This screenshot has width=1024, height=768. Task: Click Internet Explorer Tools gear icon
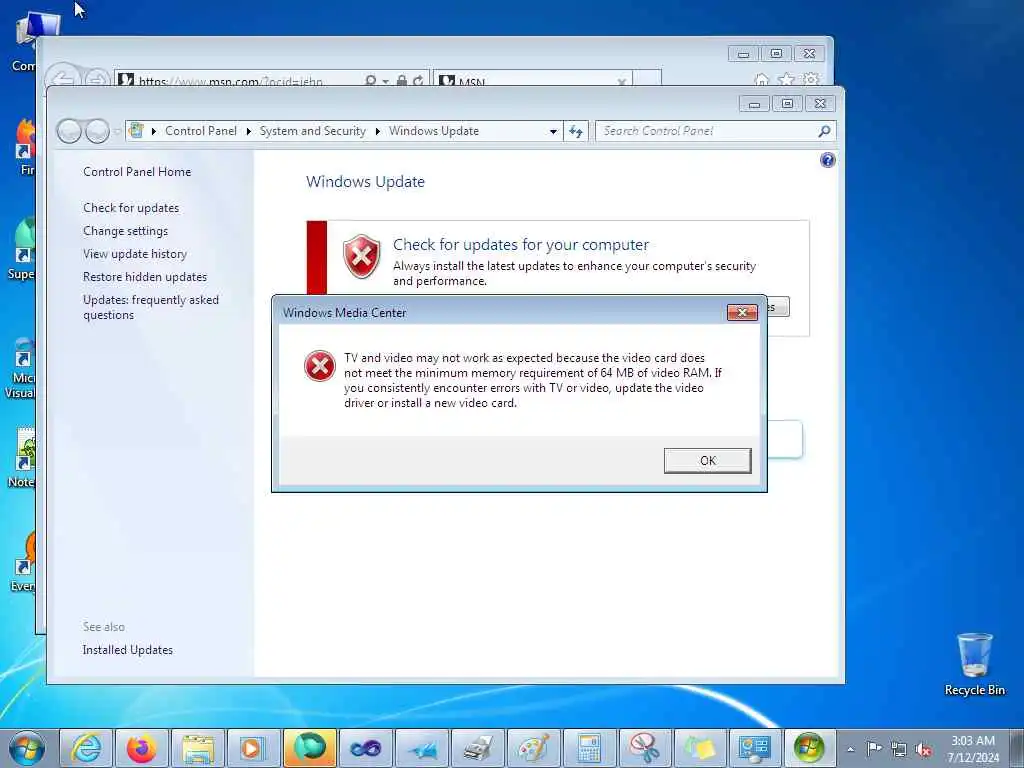pos(811,80)
